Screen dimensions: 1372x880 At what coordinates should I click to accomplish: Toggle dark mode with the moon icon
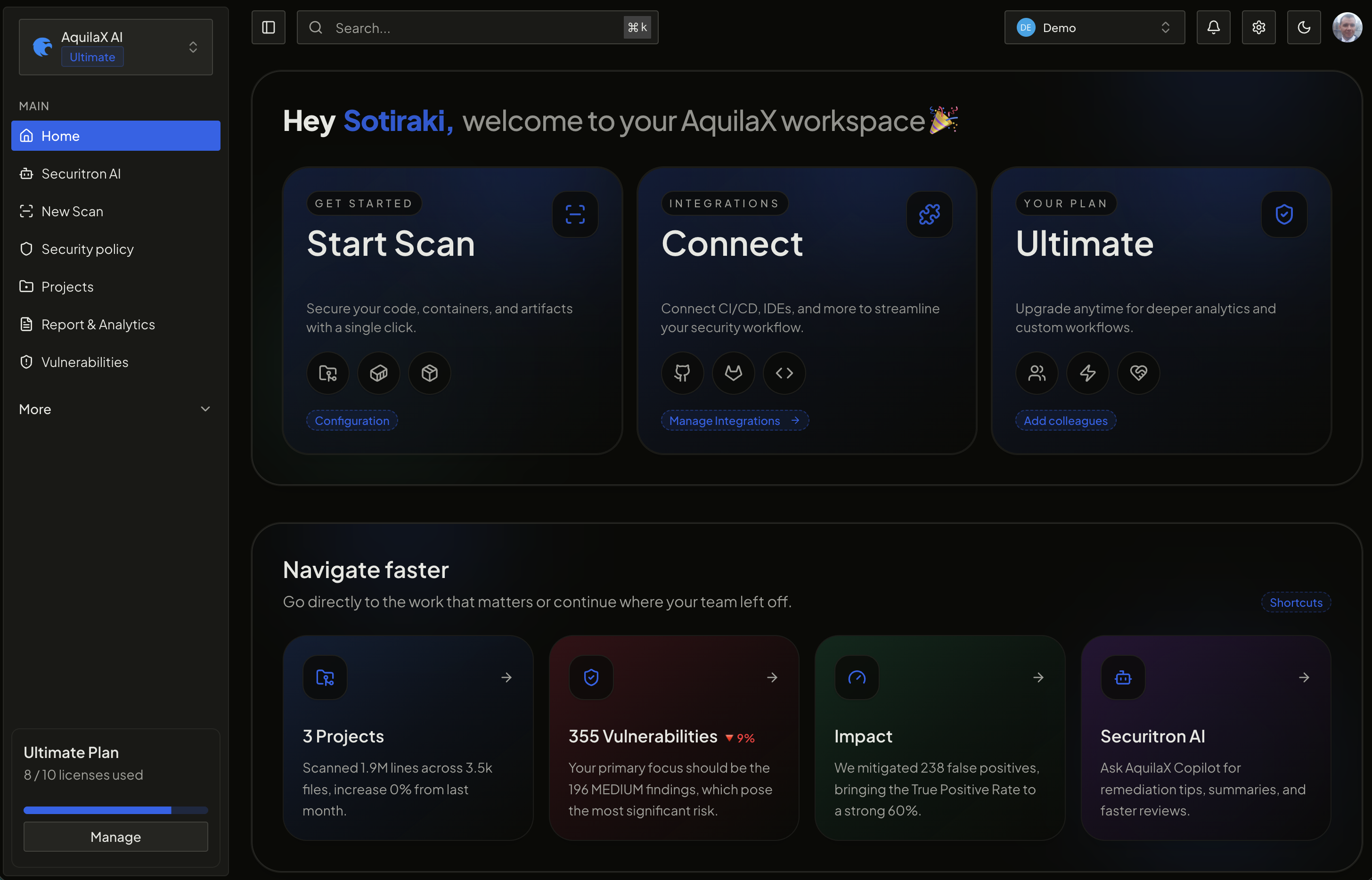pyautogui.click(x=1303, y=27)
